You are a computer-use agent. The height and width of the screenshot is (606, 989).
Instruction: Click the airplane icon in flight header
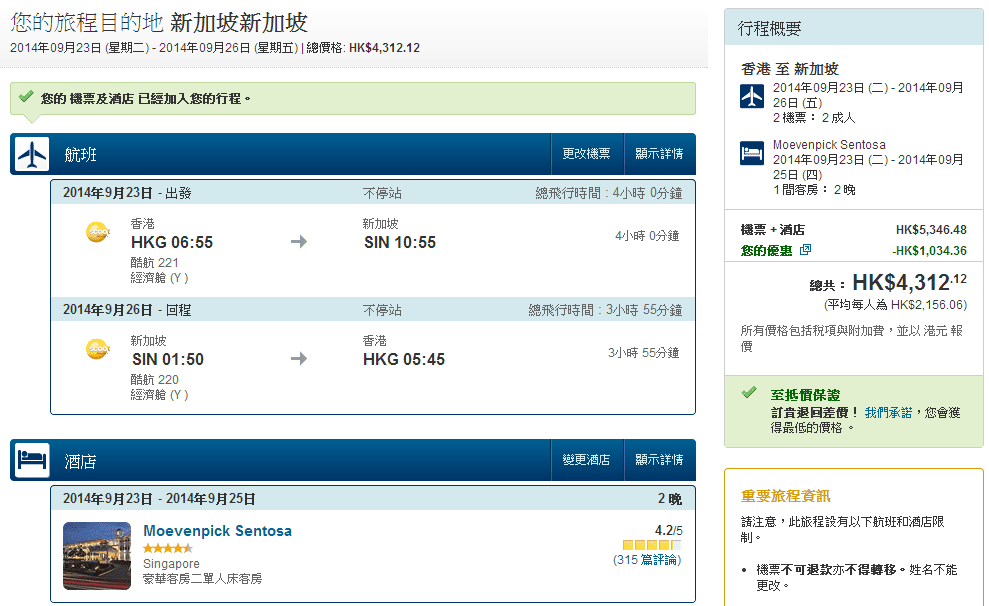tap(32, 155)
